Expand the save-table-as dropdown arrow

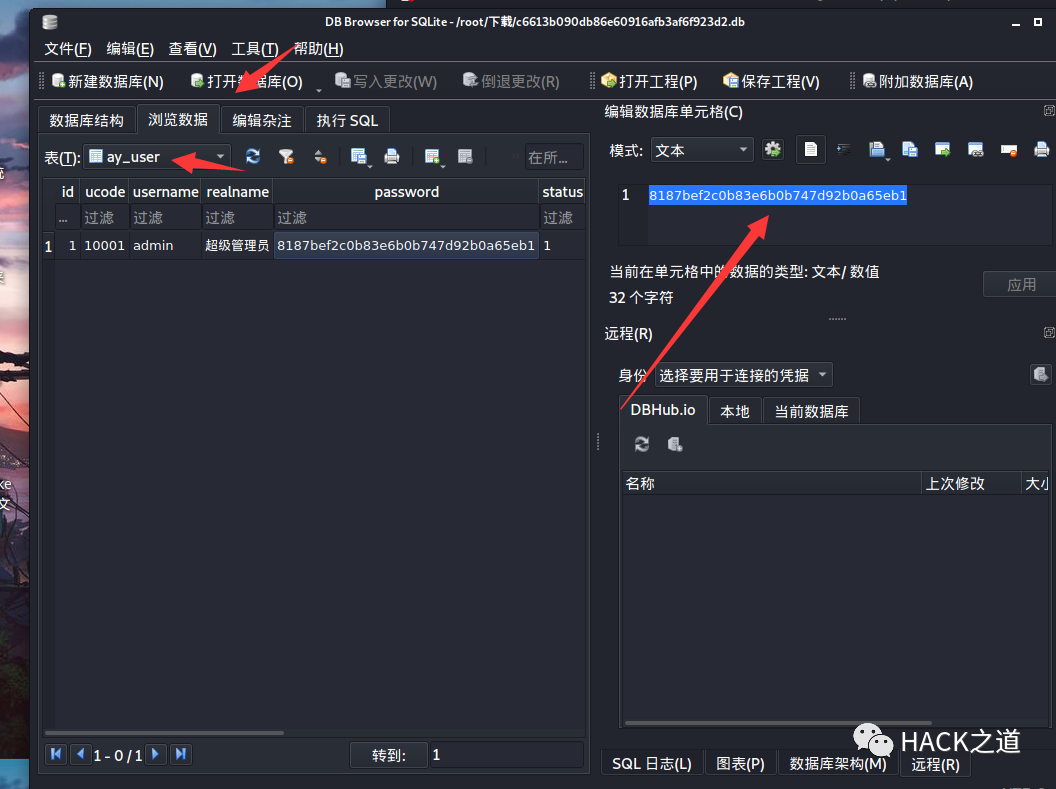[x=370, y=165]
